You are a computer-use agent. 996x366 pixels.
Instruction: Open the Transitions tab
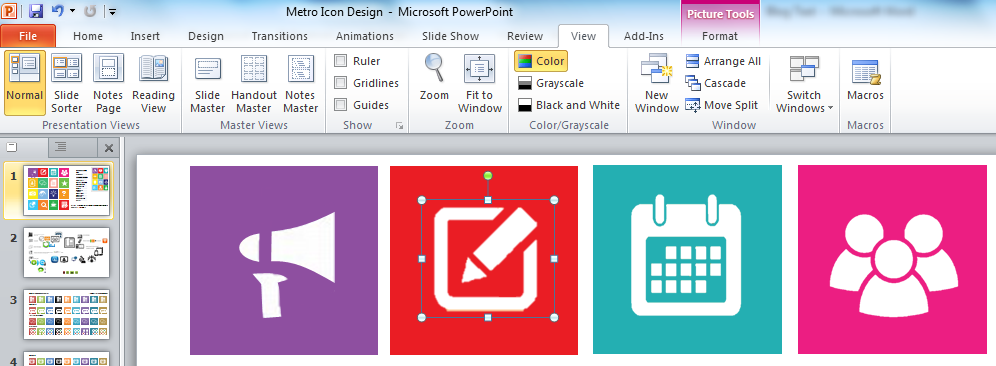[x=279, y=36]
